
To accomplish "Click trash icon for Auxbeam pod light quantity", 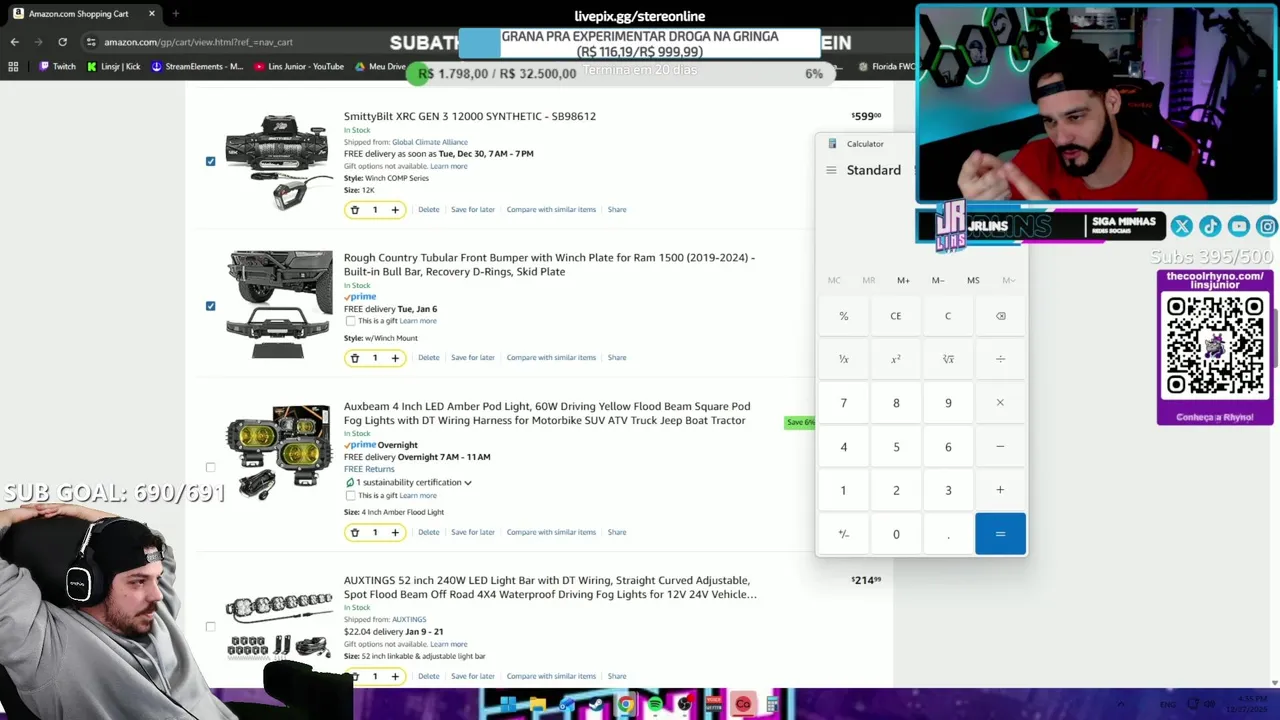I will tap(354, 532).
